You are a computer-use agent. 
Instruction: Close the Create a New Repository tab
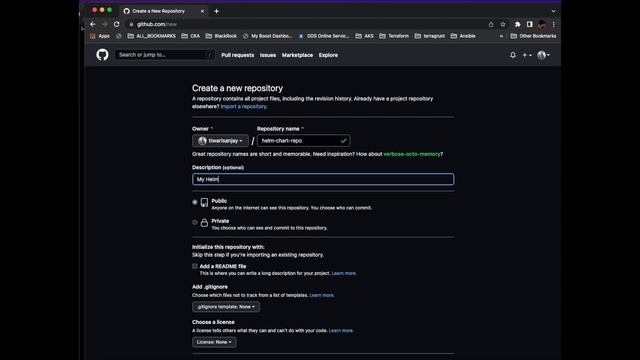[202, 11]
